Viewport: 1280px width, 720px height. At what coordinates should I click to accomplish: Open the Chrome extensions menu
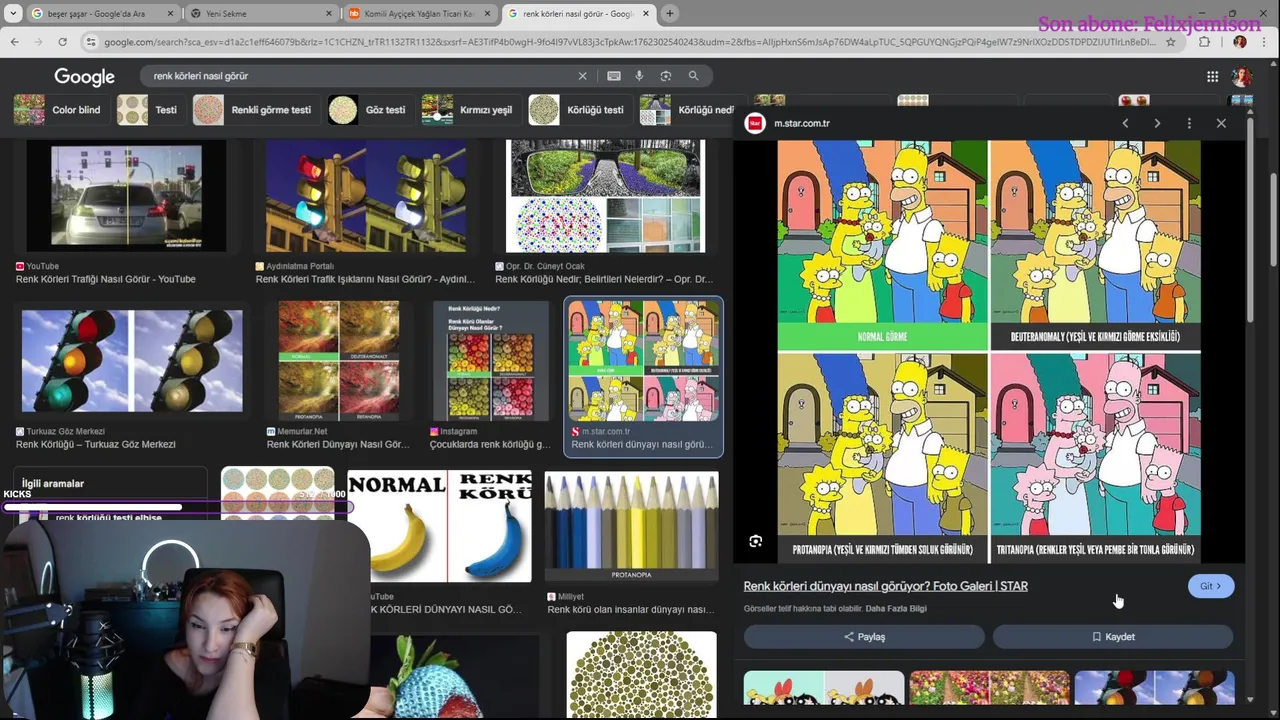pyautogui.click(x=1204, y=42)
